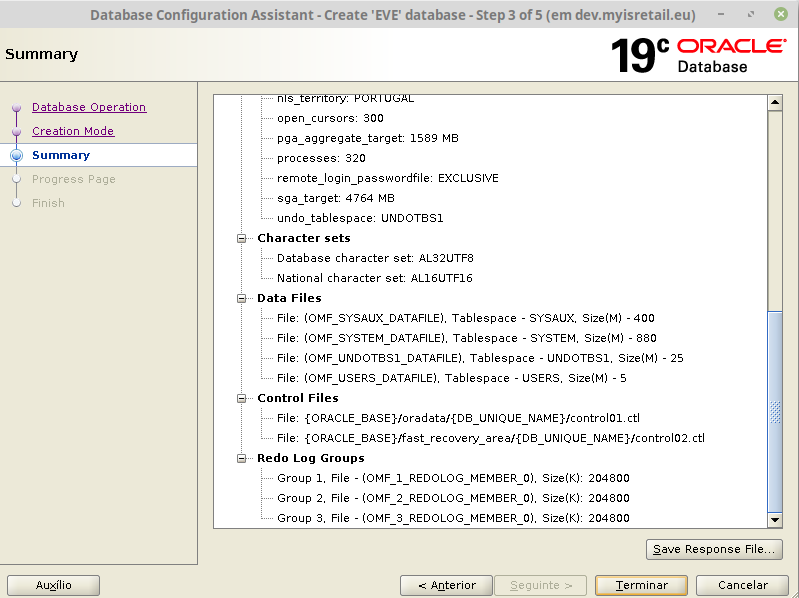
Task: Select the Data Files heading
Action: coord(289,298)
